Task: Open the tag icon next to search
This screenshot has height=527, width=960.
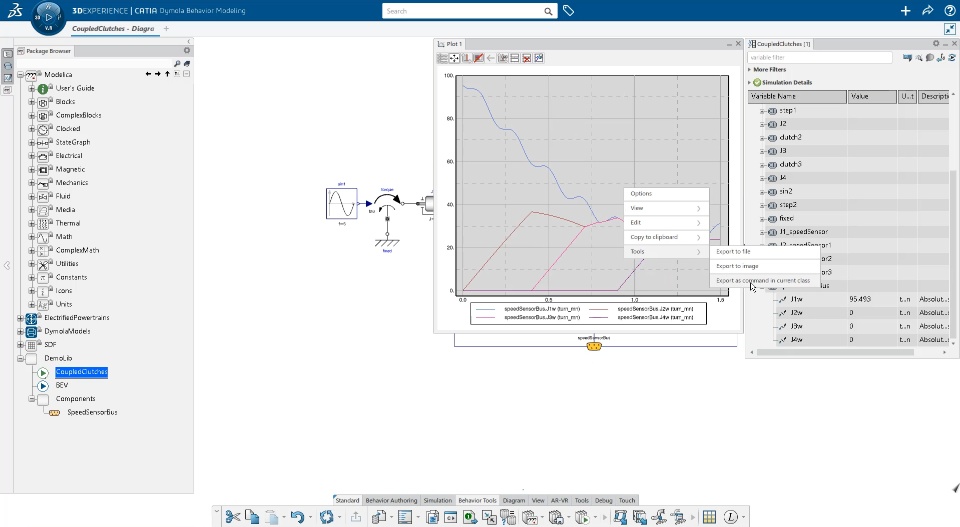Action: tap(568, 11)
